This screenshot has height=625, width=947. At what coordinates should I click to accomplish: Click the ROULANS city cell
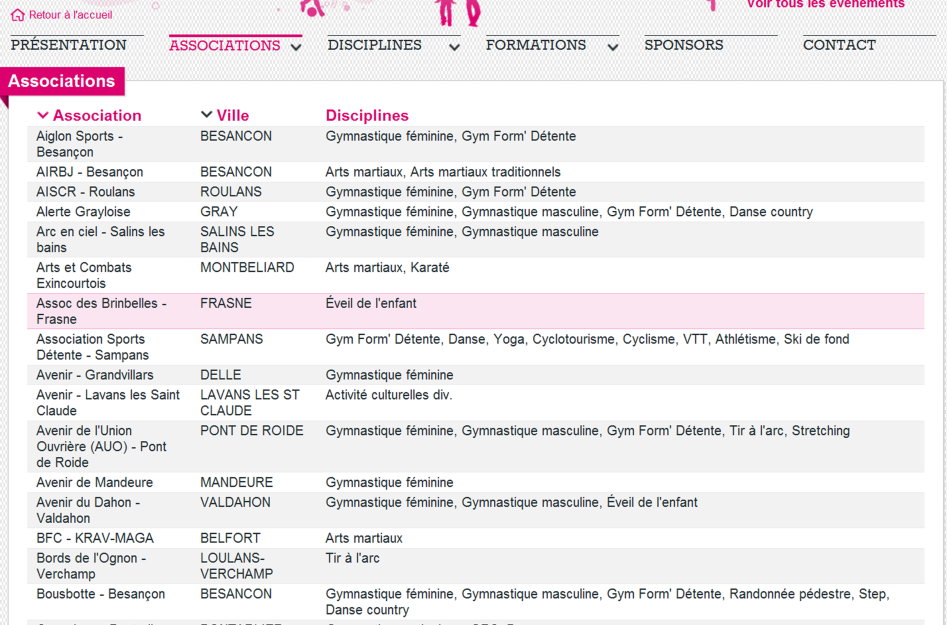(231, 192)
